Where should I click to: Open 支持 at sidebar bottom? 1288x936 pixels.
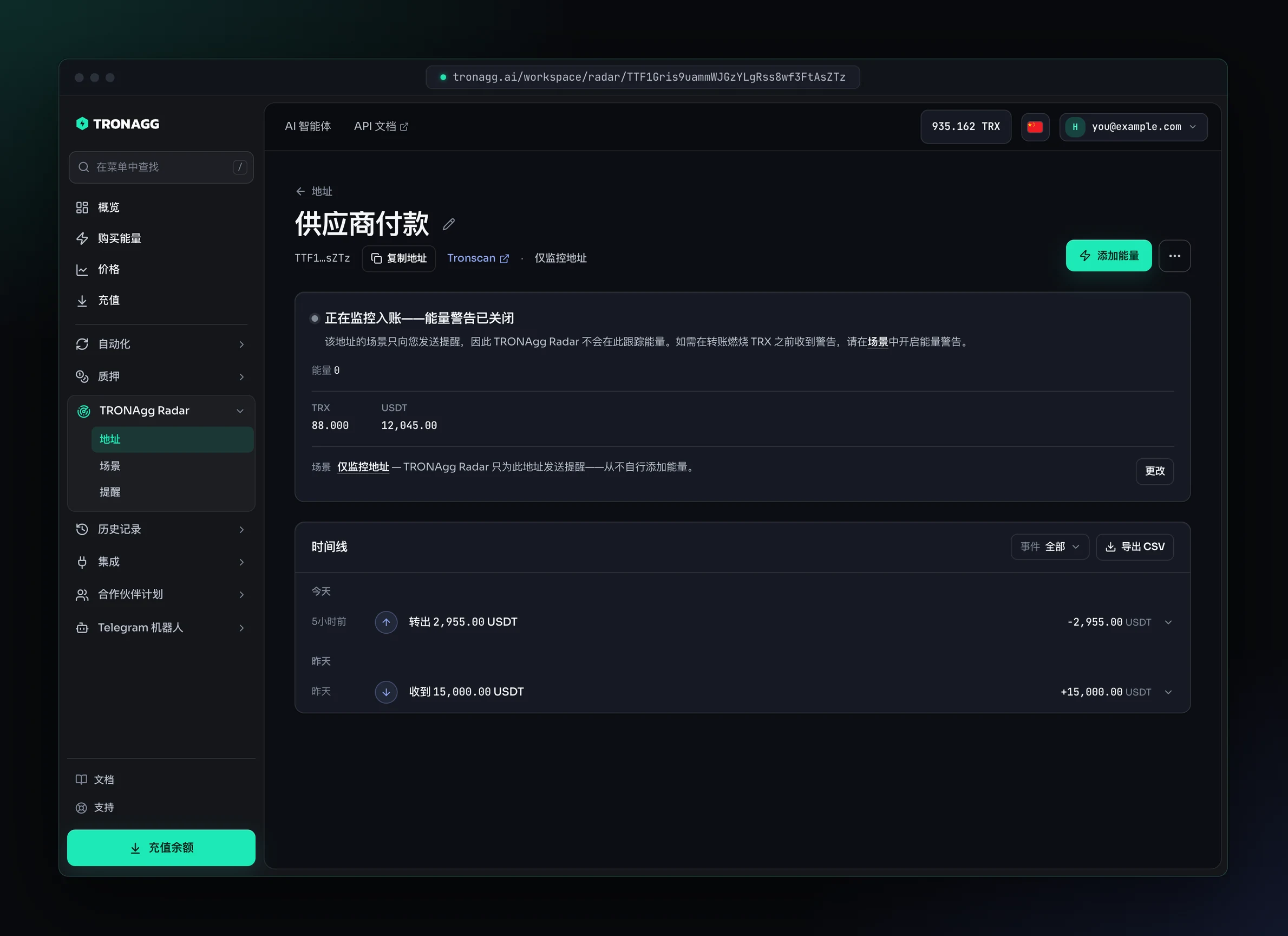(95, 808)
